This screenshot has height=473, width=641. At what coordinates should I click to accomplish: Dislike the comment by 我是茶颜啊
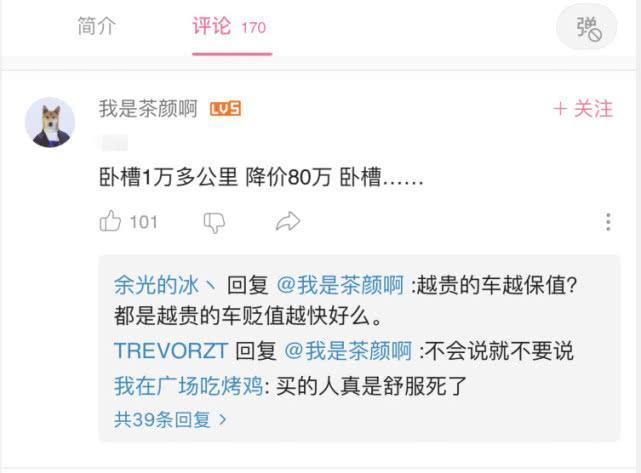[214, 222]
